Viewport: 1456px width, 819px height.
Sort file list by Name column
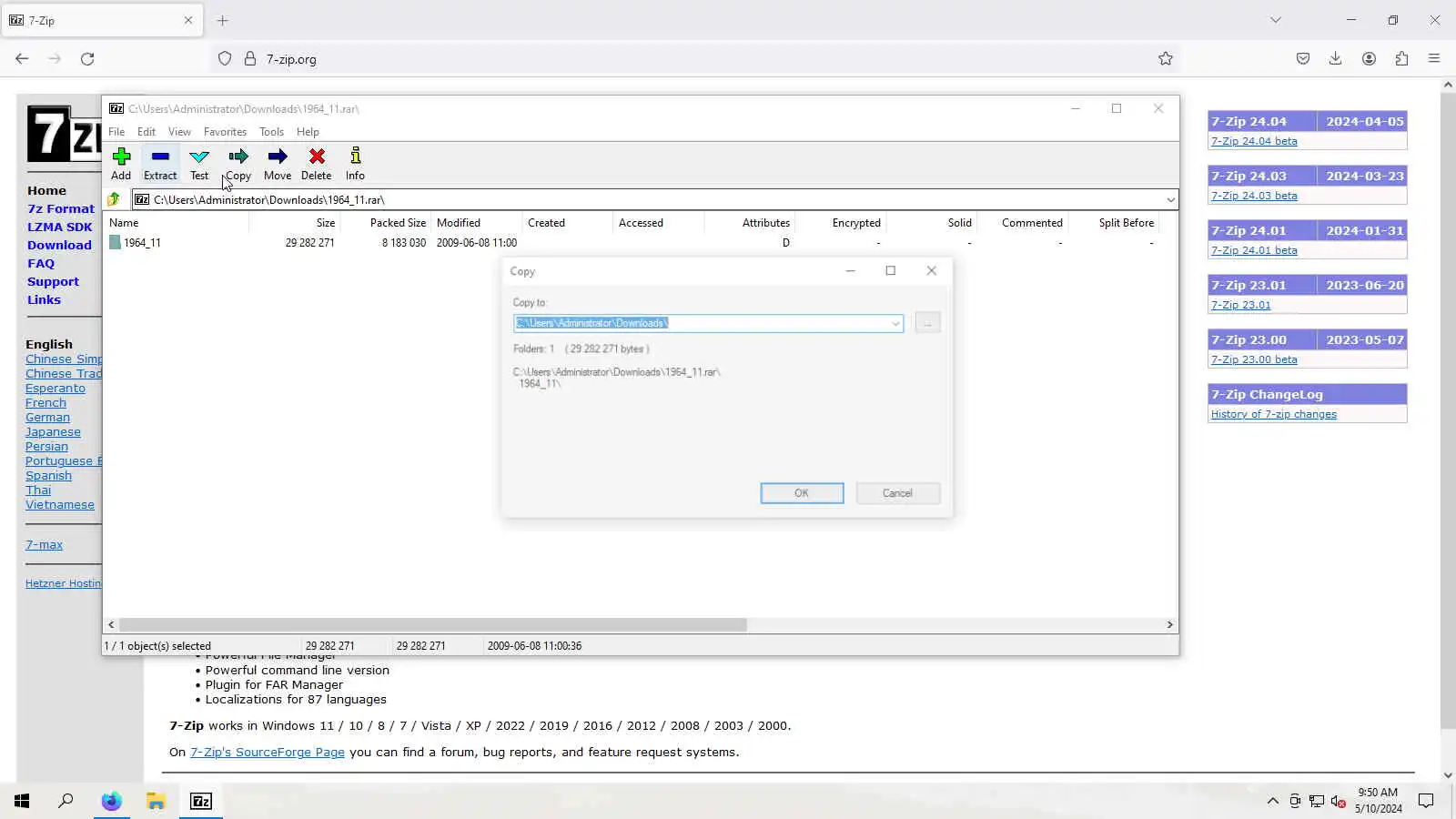click(177, 223)
